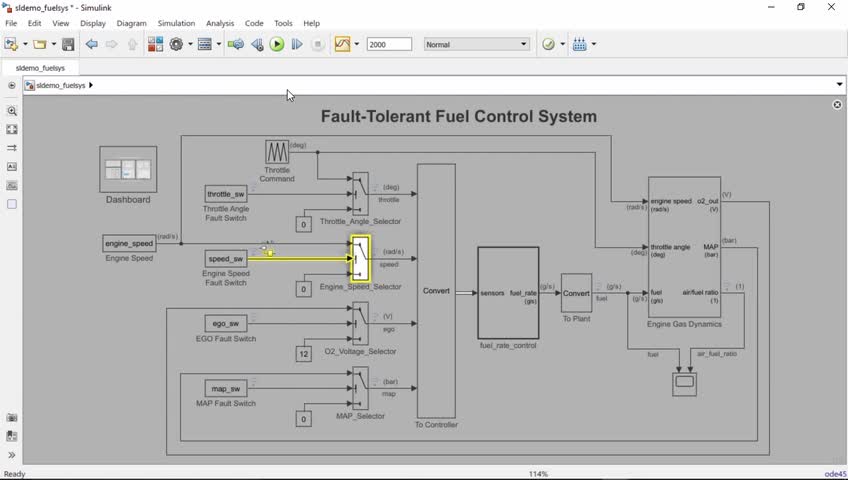Expand the Open folder dropdown arrow
The image size is (848, 480).
(54, 44)
